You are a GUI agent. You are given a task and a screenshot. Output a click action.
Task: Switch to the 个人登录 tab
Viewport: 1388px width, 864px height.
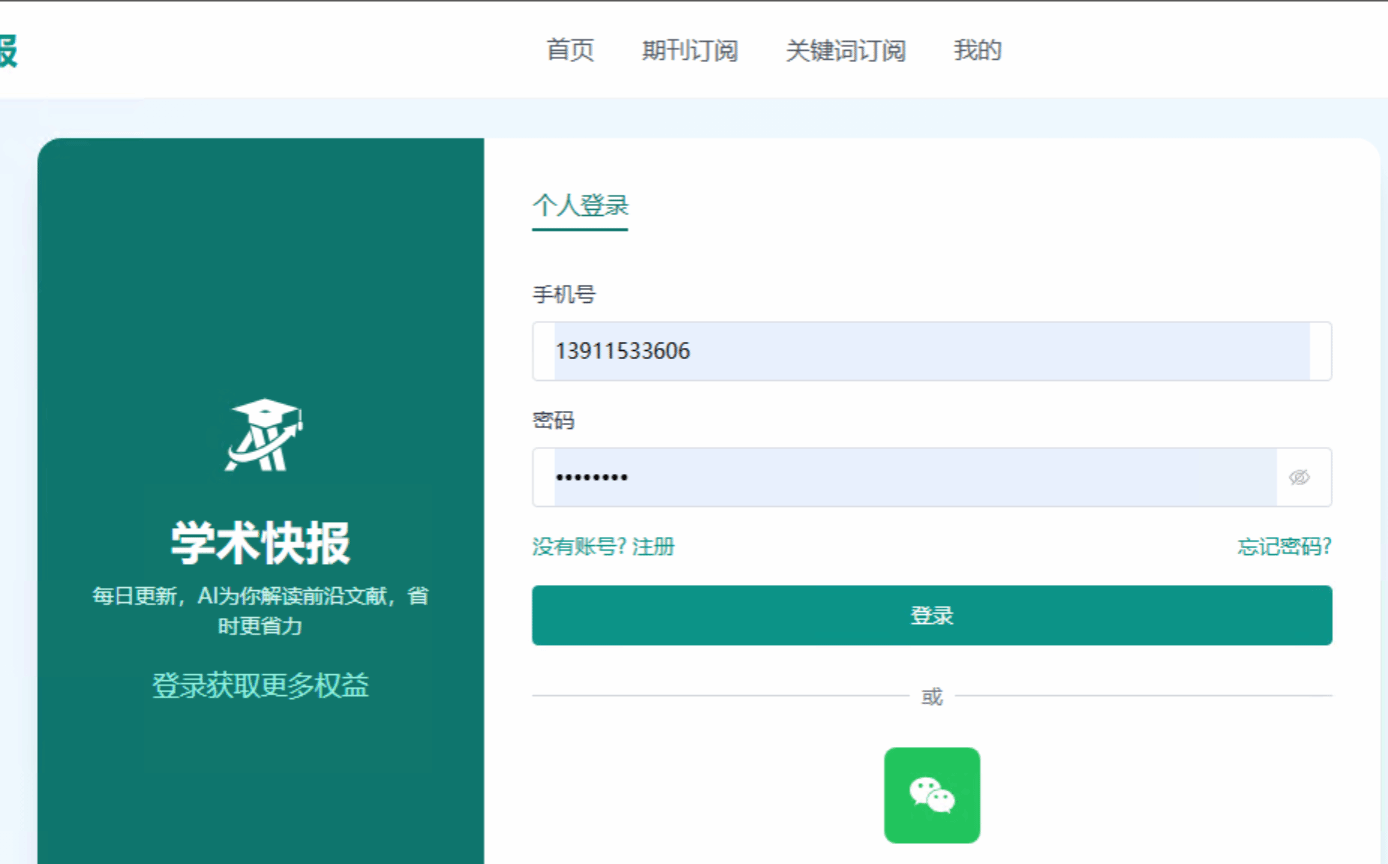coord(580,206)
